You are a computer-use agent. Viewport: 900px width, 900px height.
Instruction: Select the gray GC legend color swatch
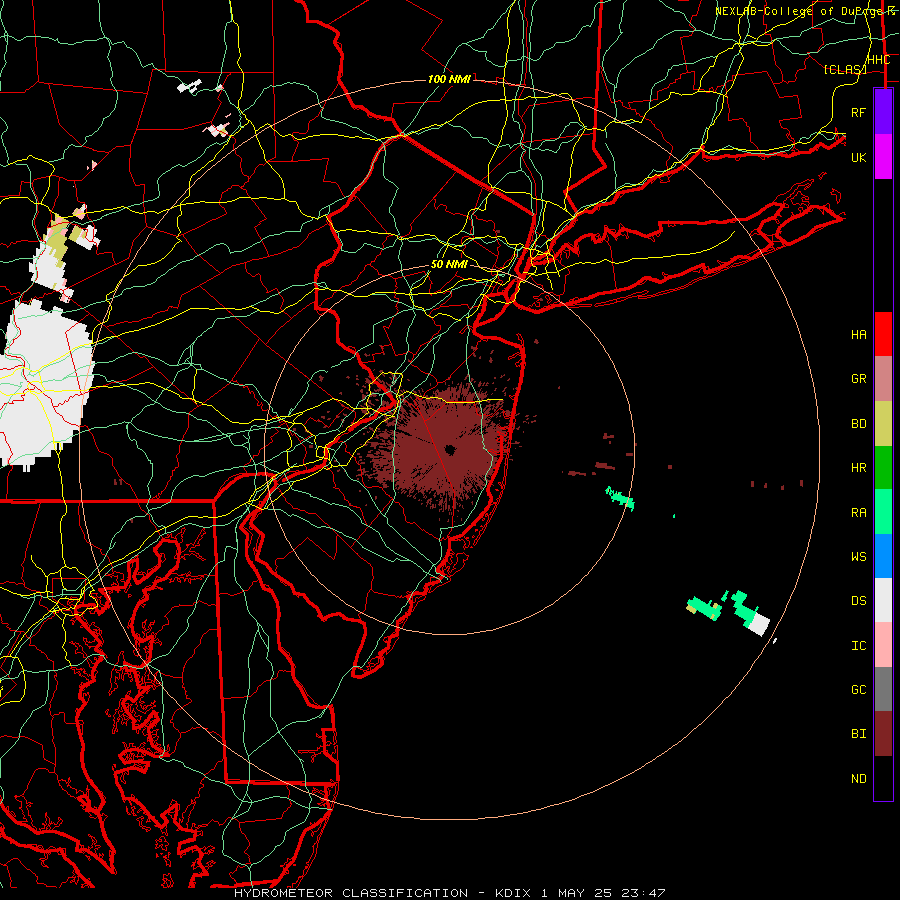(883, 689)
